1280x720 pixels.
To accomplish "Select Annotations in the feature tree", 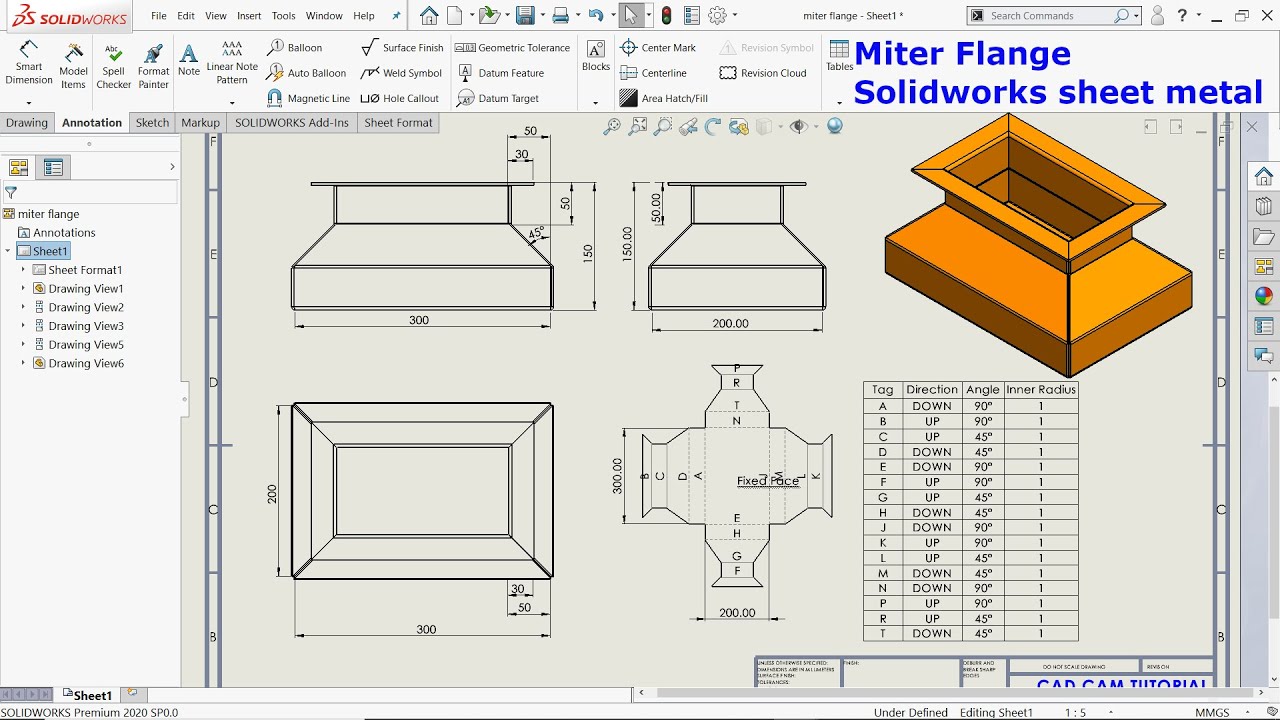I will tap(56, 233).
